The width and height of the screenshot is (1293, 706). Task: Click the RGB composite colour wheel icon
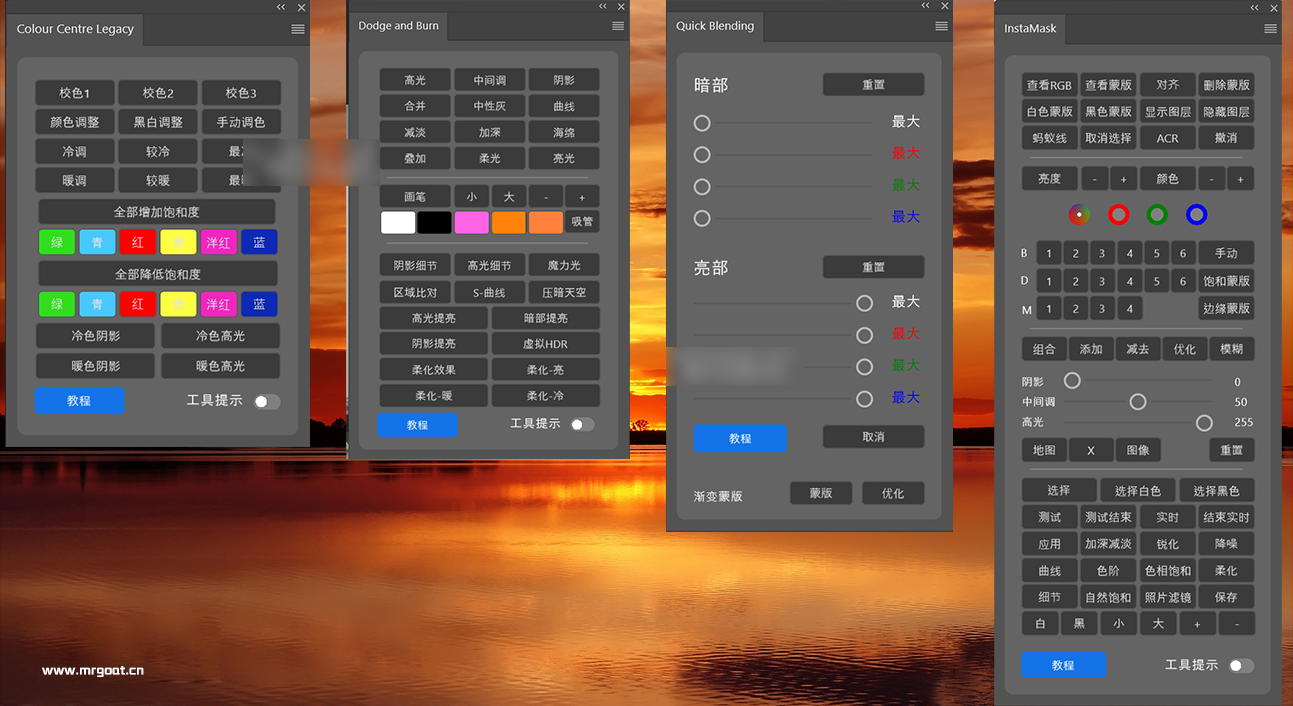tap(1079, 214)
